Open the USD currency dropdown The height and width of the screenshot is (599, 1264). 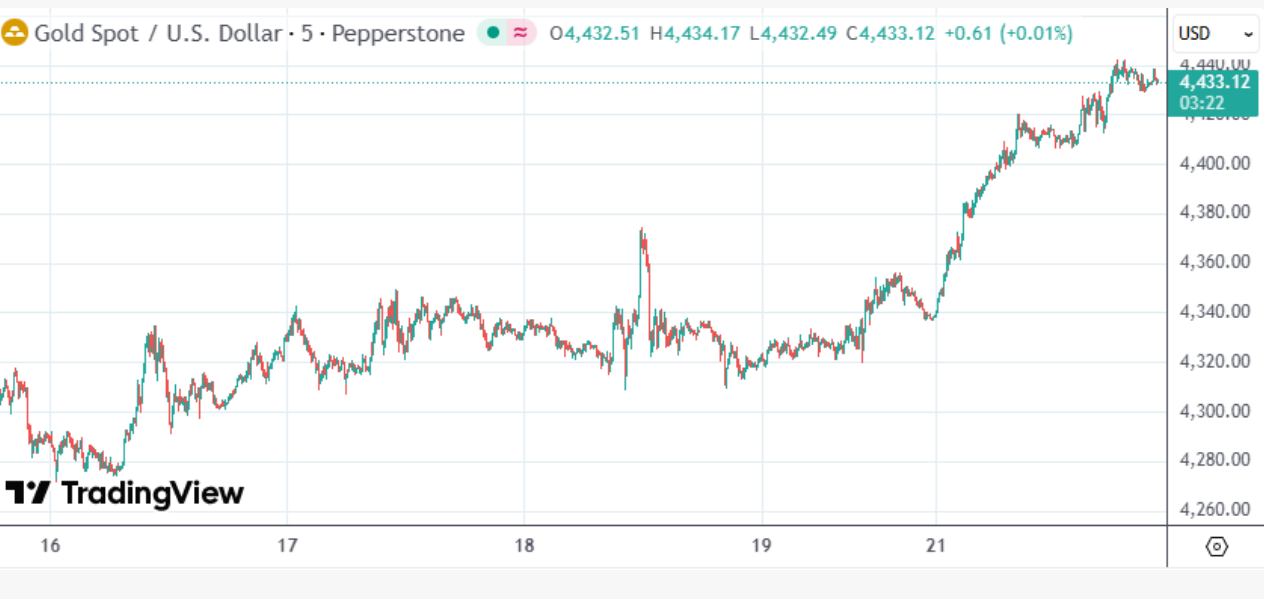pyautogui.click(x=1216, y=33)
